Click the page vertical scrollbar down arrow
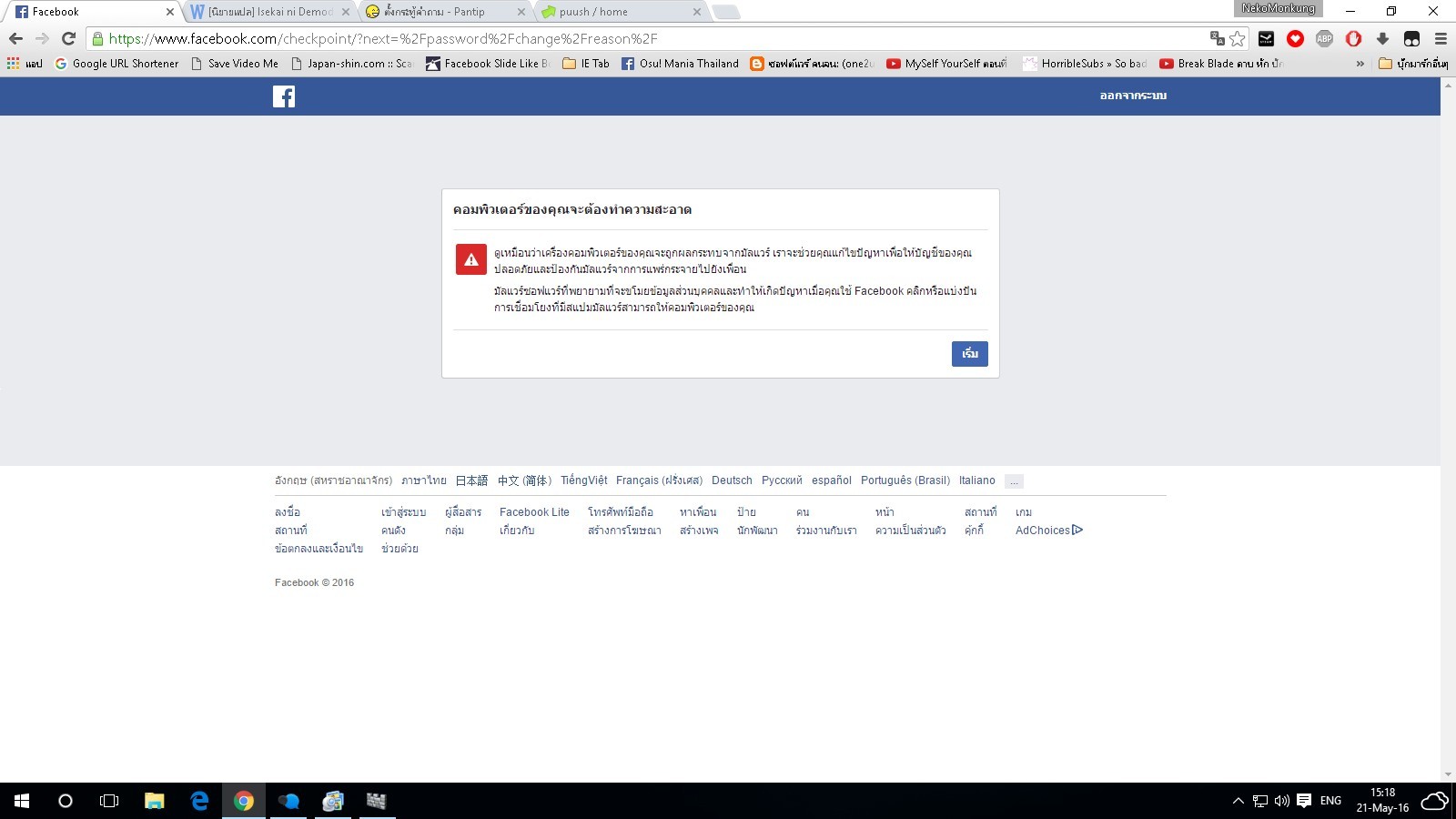This screenshot has width=1456, height=819. point(1448,775)
